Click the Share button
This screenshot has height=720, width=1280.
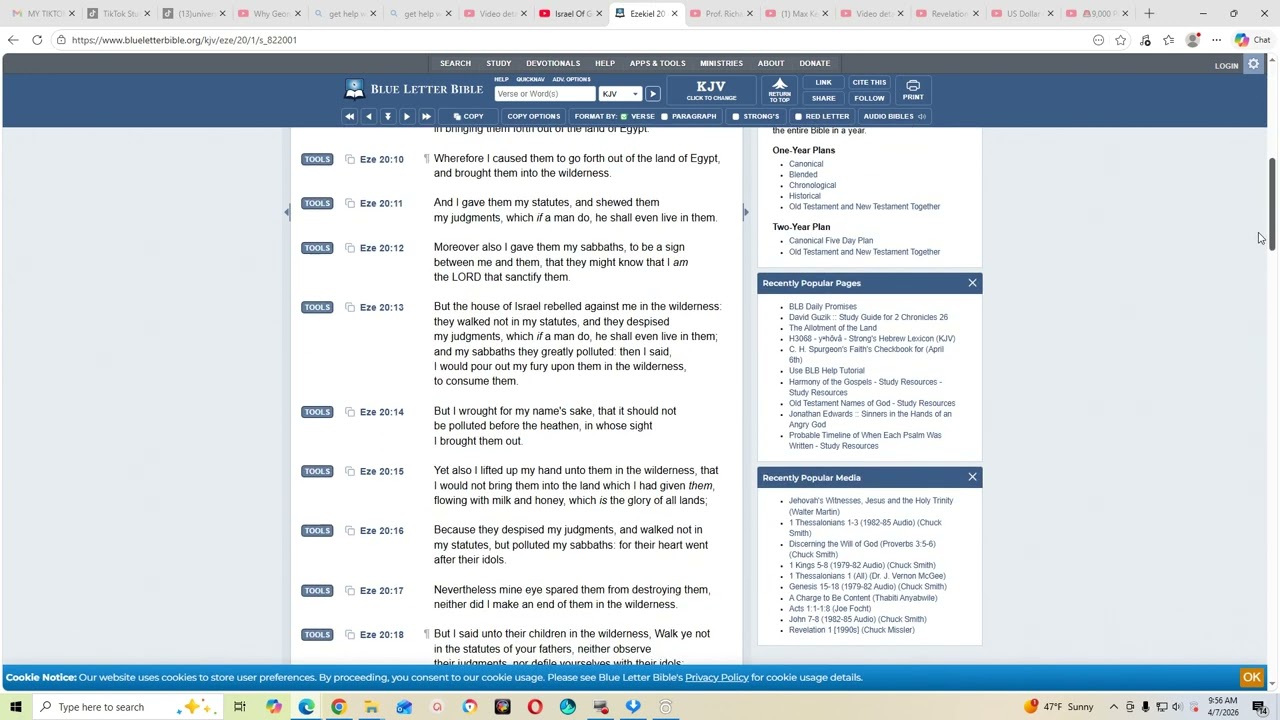[x=823, y=98]
